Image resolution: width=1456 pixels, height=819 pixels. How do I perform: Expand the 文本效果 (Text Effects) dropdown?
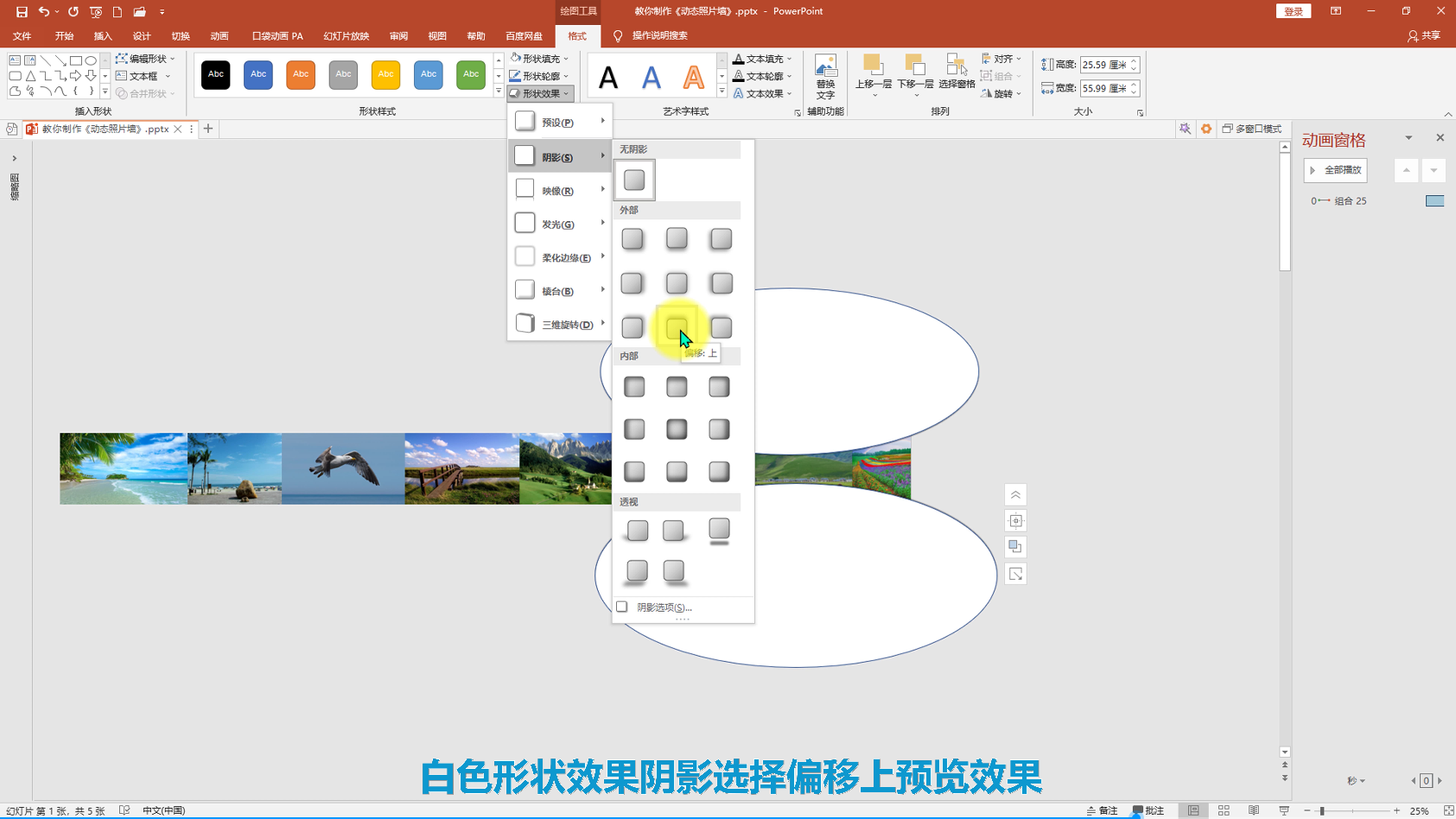tap(763, 93)
